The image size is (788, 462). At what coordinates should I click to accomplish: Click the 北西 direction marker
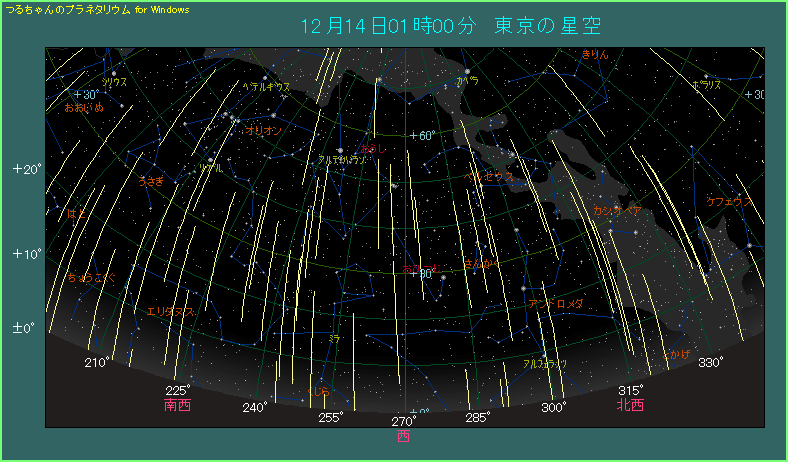(630, 406)
